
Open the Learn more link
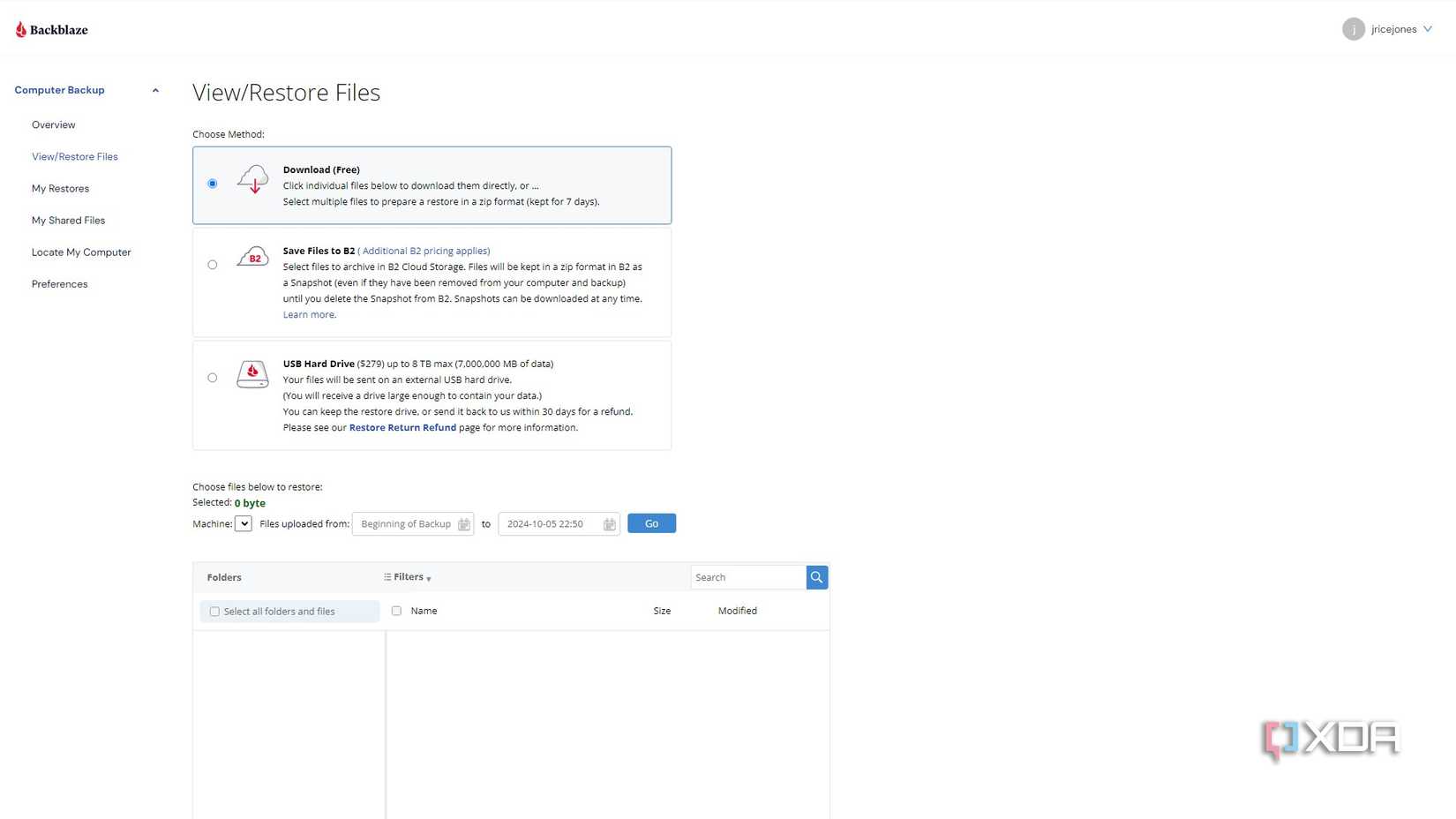point(309,314)
